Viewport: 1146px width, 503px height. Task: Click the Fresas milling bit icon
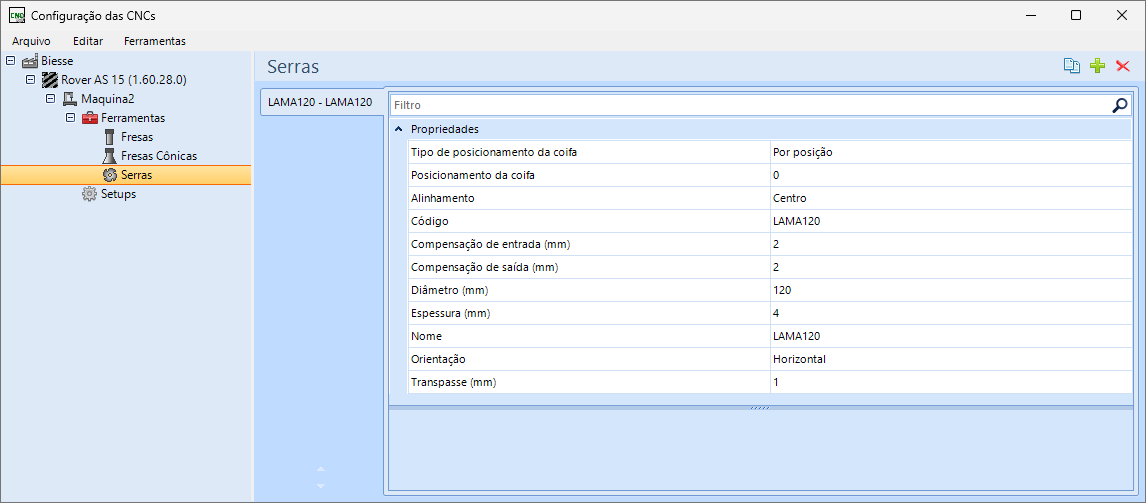109,137
